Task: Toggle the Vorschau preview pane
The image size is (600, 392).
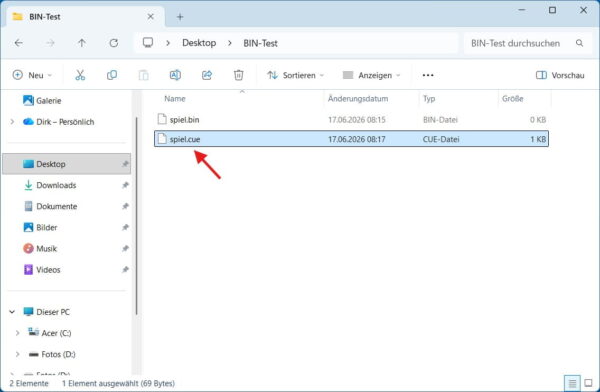Action: [560, 75]
